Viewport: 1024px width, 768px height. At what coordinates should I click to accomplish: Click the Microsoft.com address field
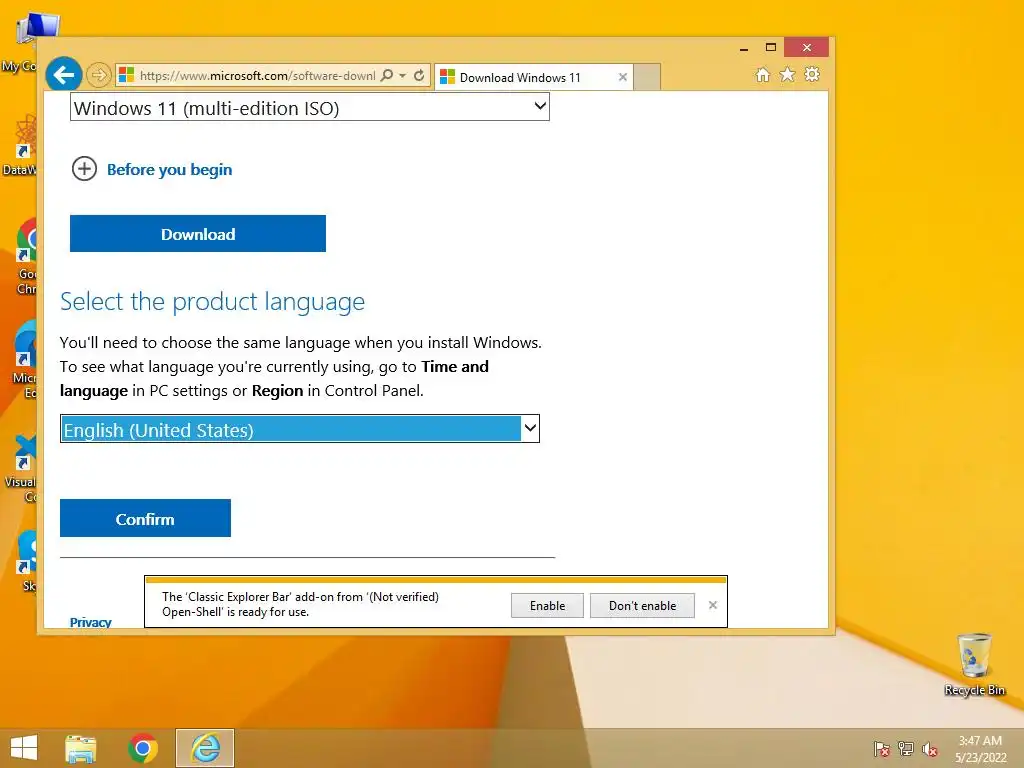[x=257, y=76]
